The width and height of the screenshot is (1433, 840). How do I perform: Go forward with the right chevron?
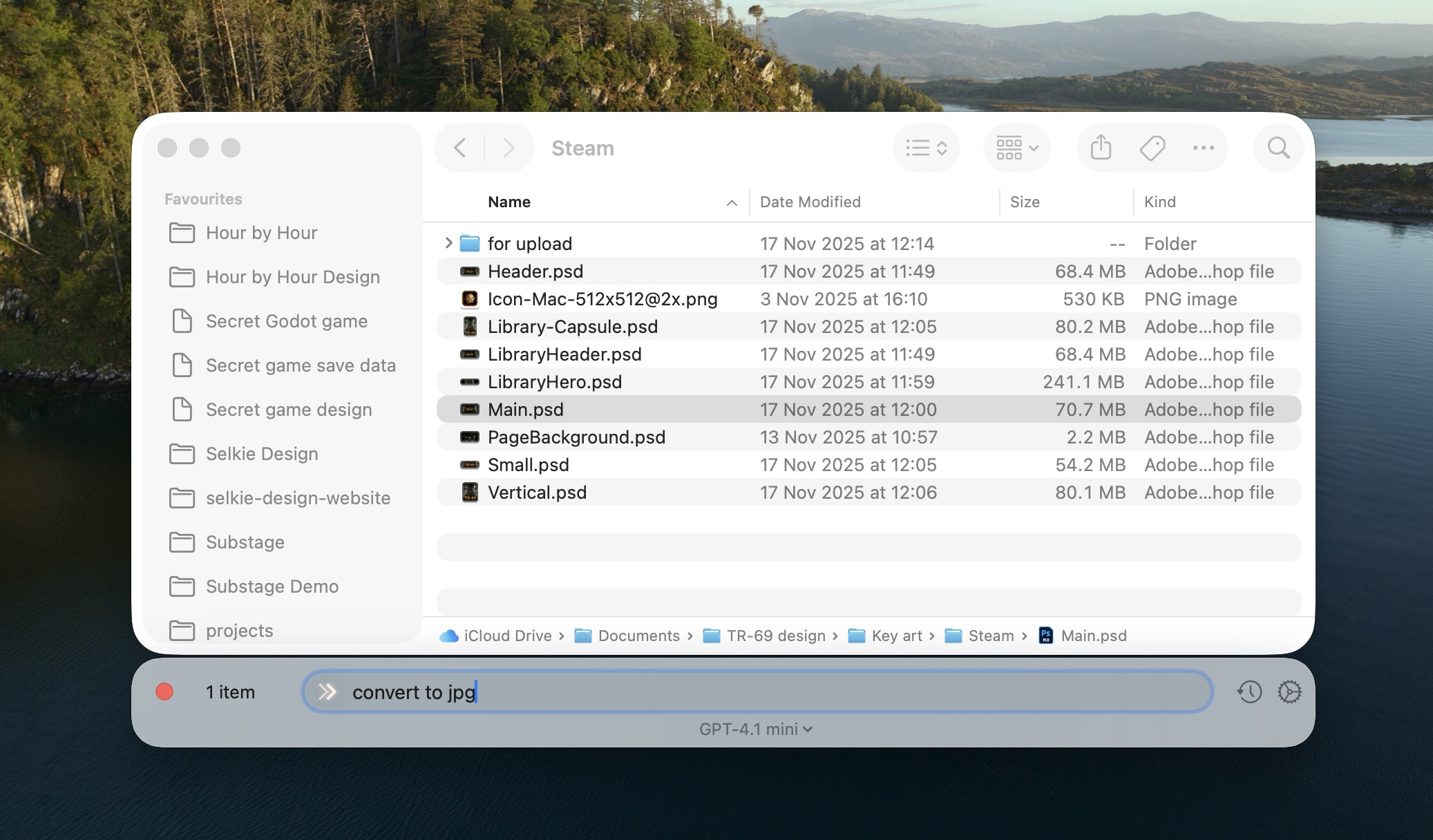(509, 148)
